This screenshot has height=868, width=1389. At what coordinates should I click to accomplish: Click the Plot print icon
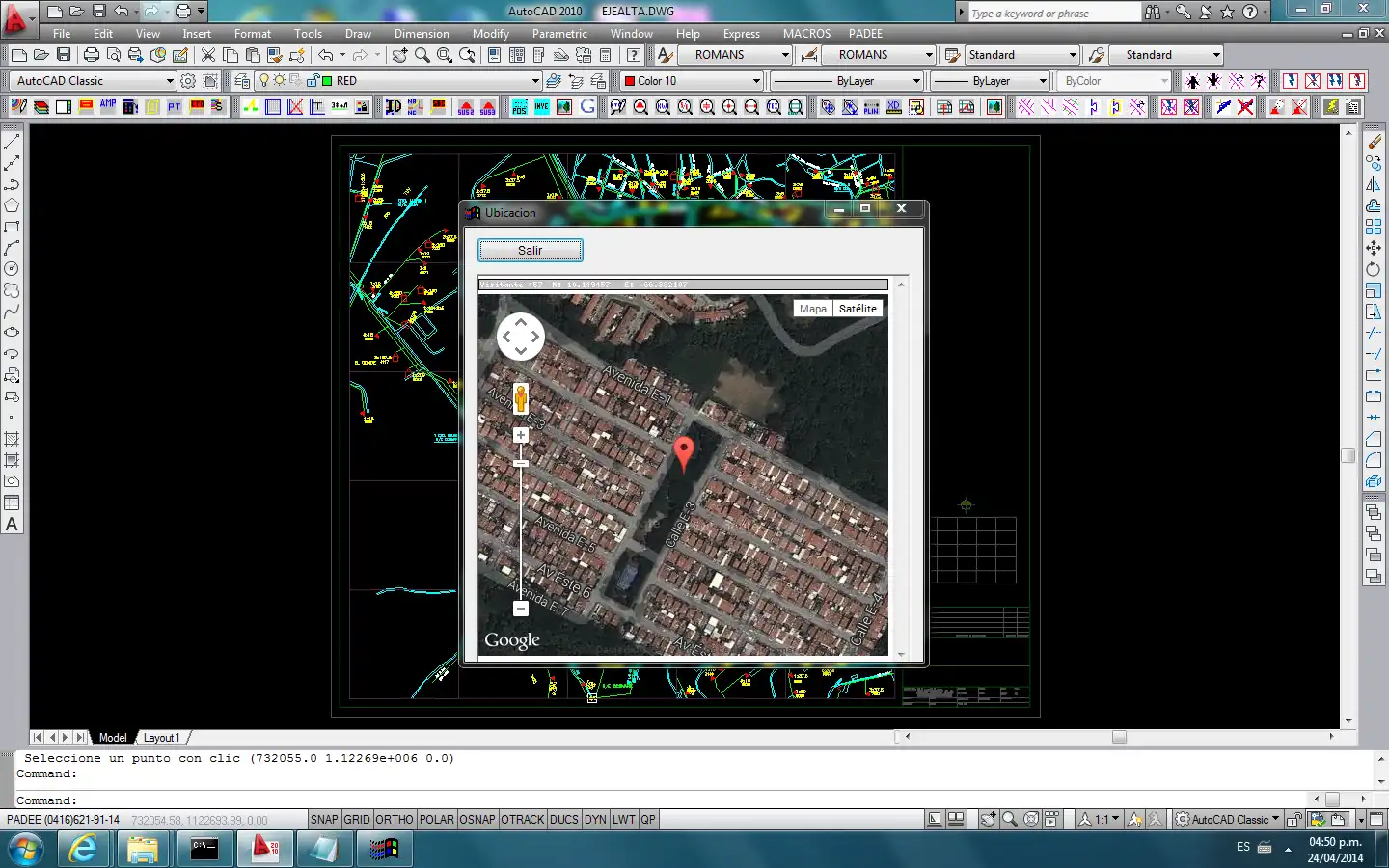point(92,55)
